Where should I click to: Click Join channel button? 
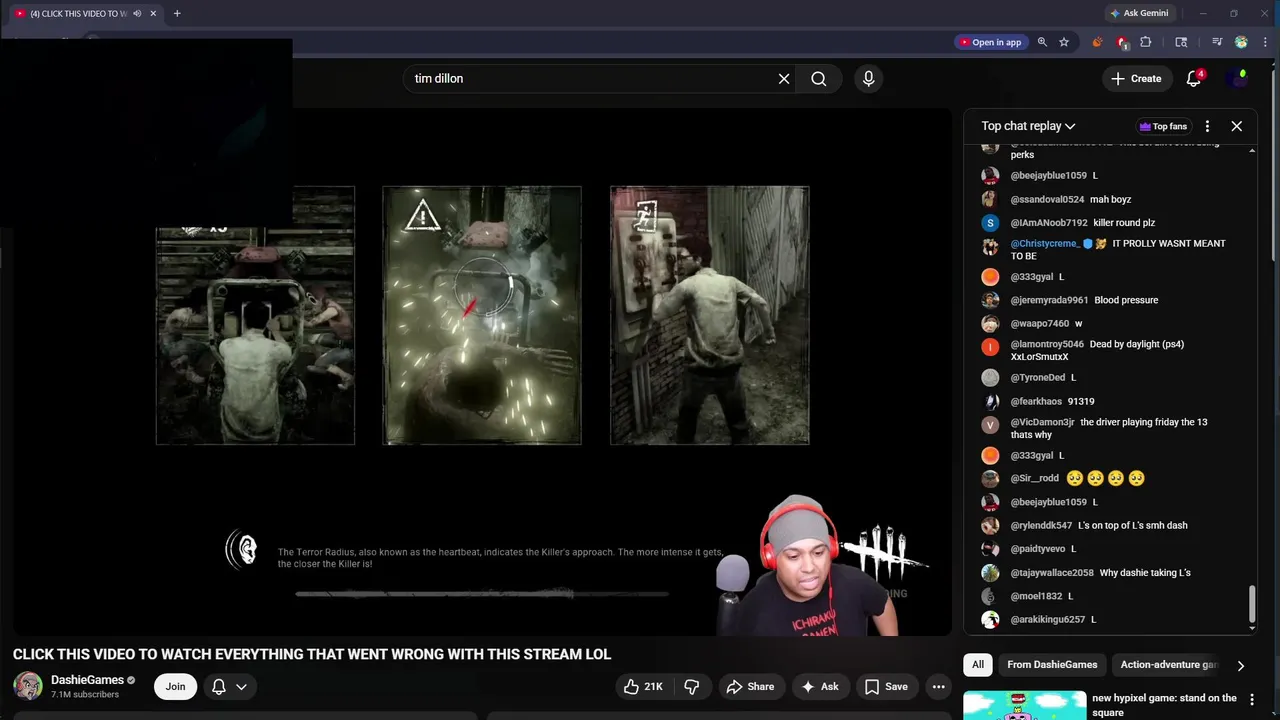(175, 686)
